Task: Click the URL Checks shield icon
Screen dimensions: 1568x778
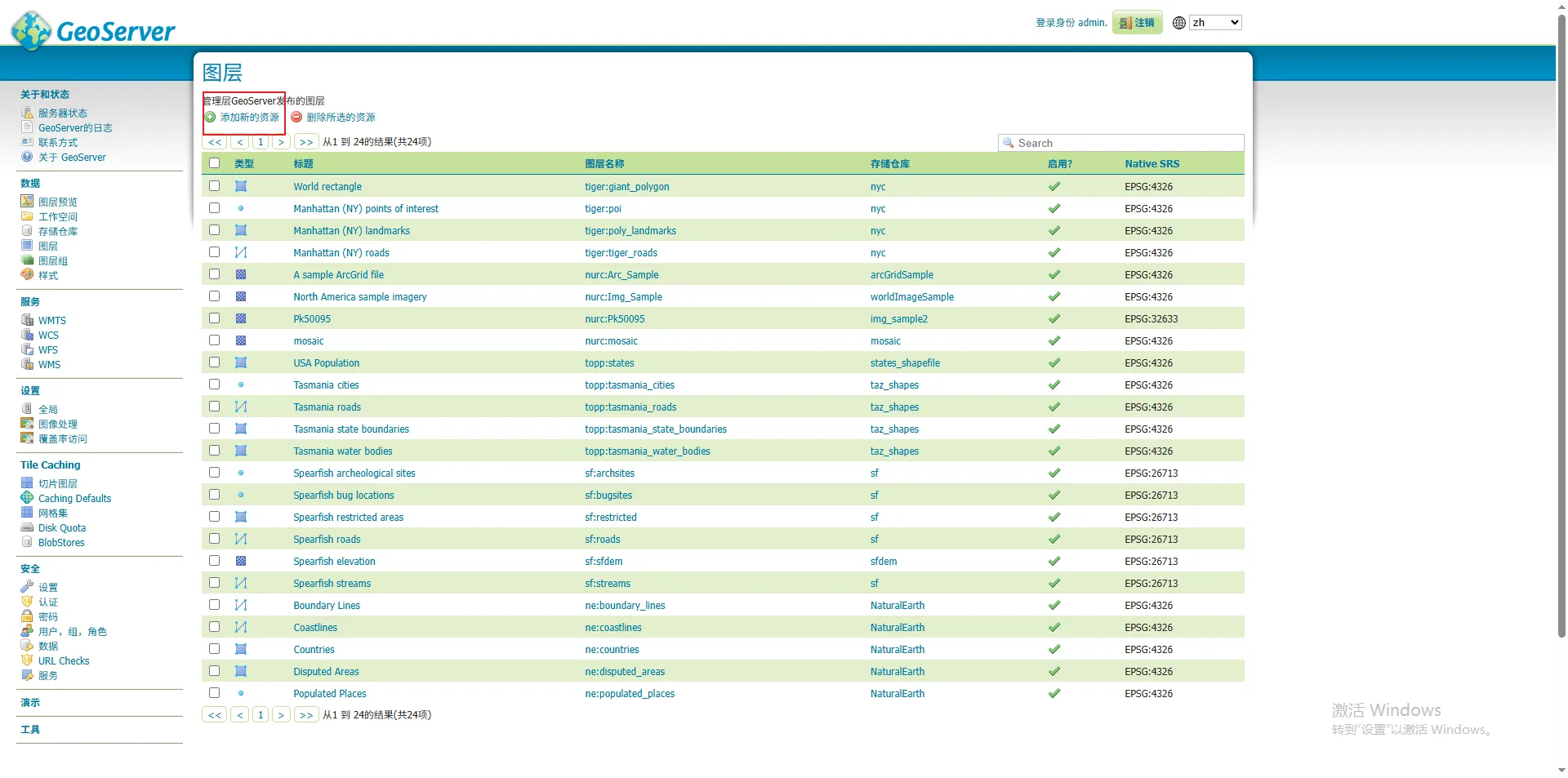Action: point(27,660)
